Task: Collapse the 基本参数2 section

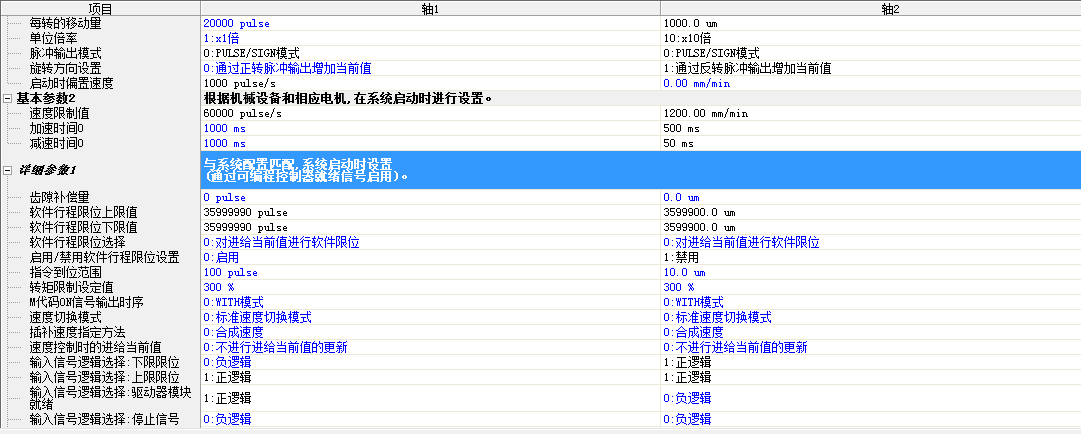Action: pos(8,98)
